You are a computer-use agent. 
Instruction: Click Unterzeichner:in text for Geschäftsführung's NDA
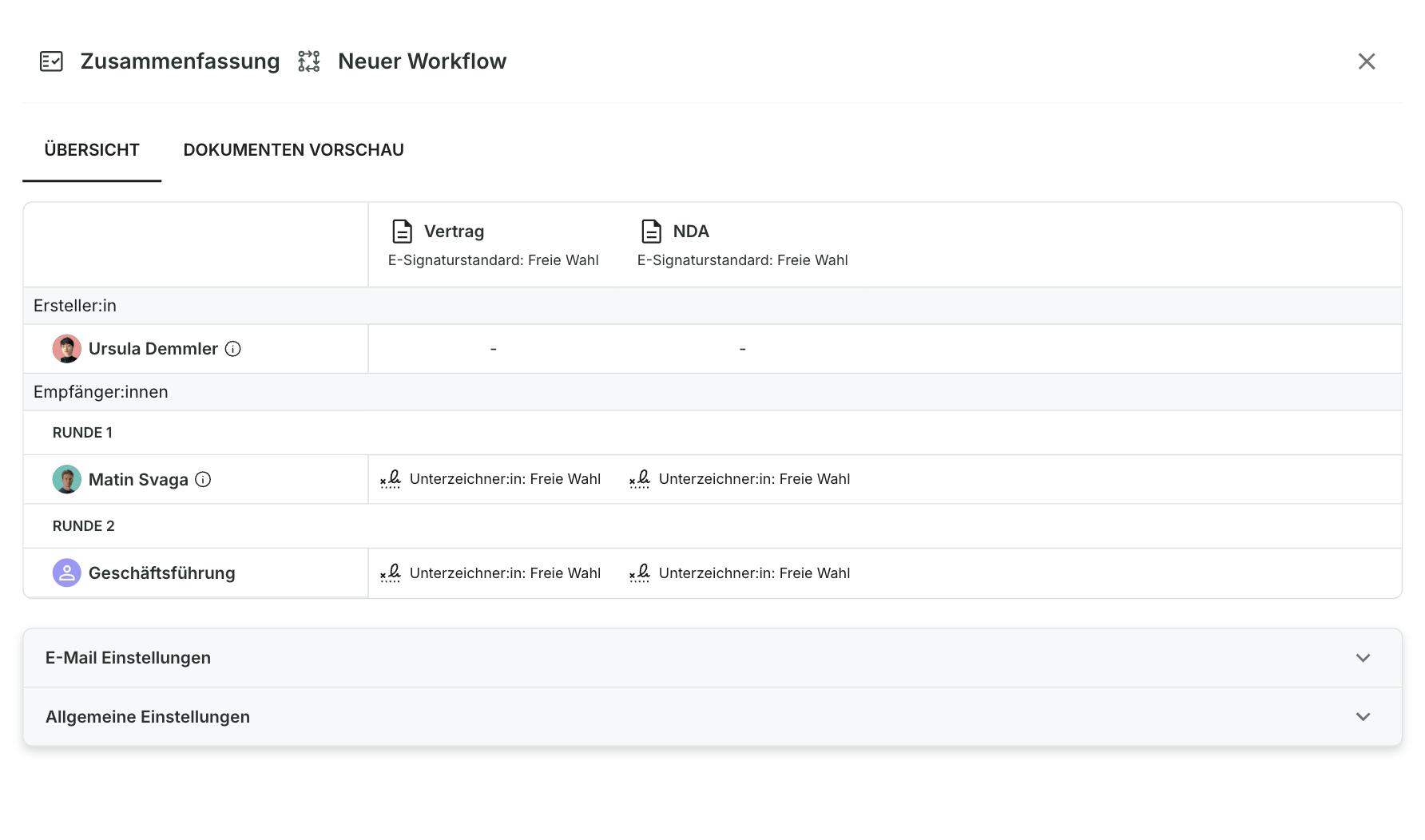tap(754, 573)
